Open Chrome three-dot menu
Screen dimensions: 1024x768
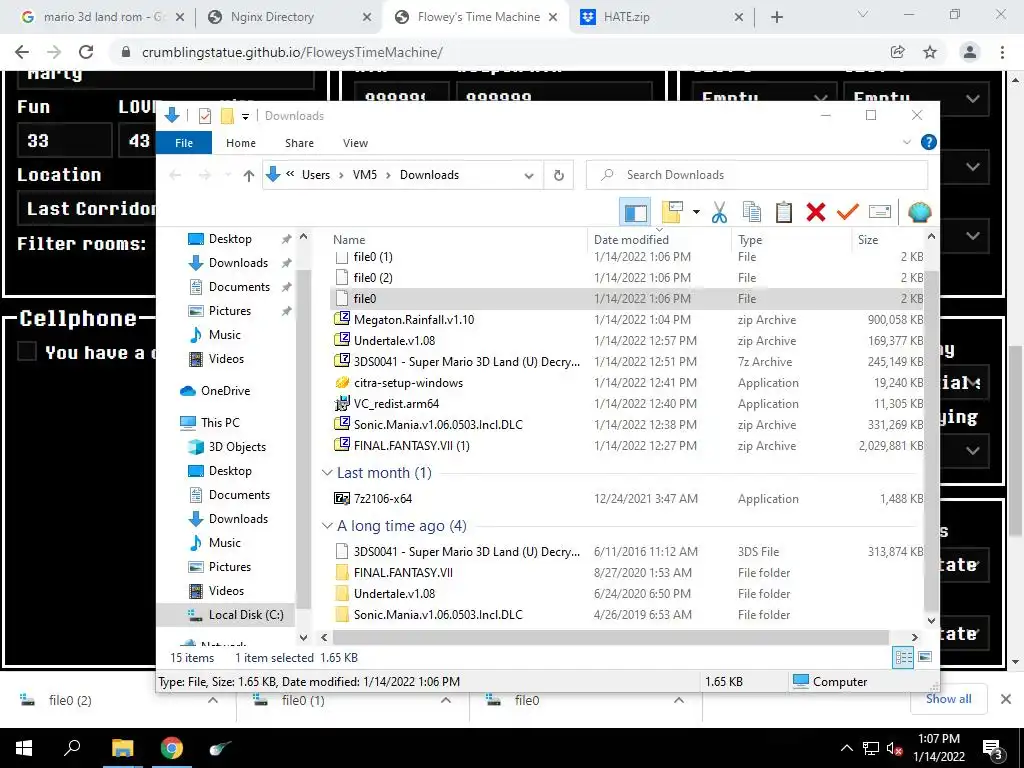tap(1002, 52)
